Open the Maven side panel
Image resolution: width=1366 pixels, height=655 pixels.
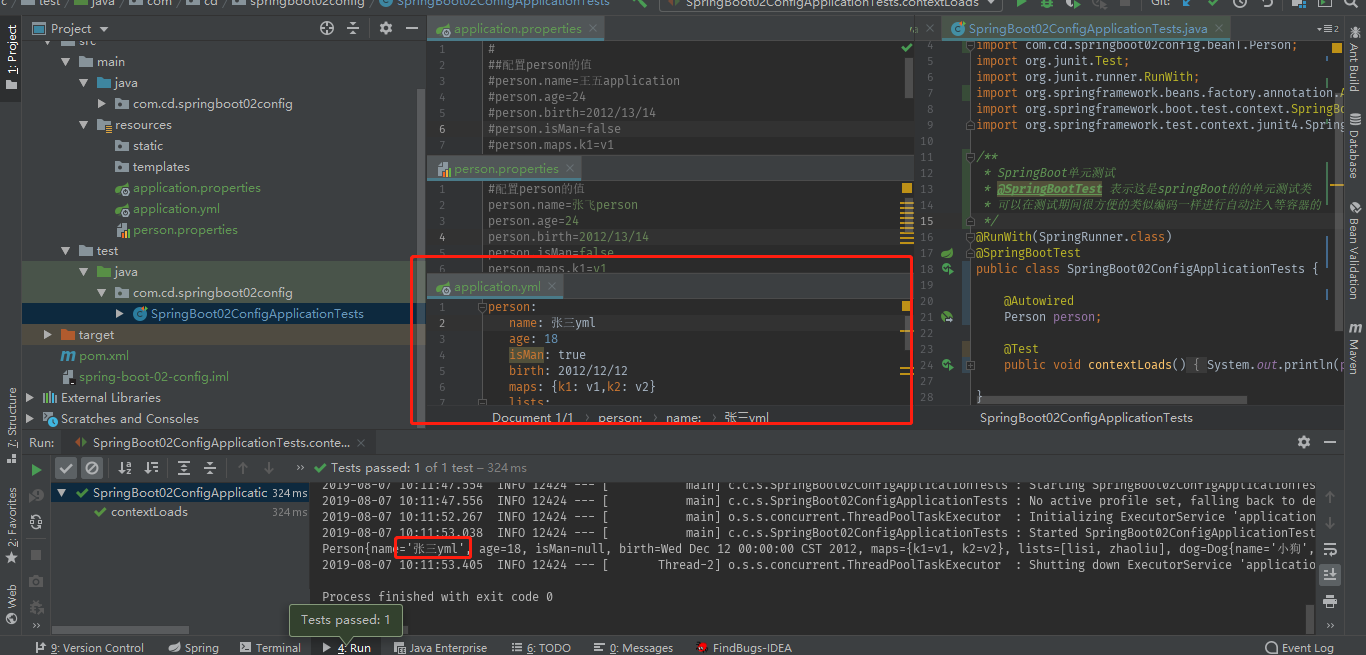[x=1354, y=347]
